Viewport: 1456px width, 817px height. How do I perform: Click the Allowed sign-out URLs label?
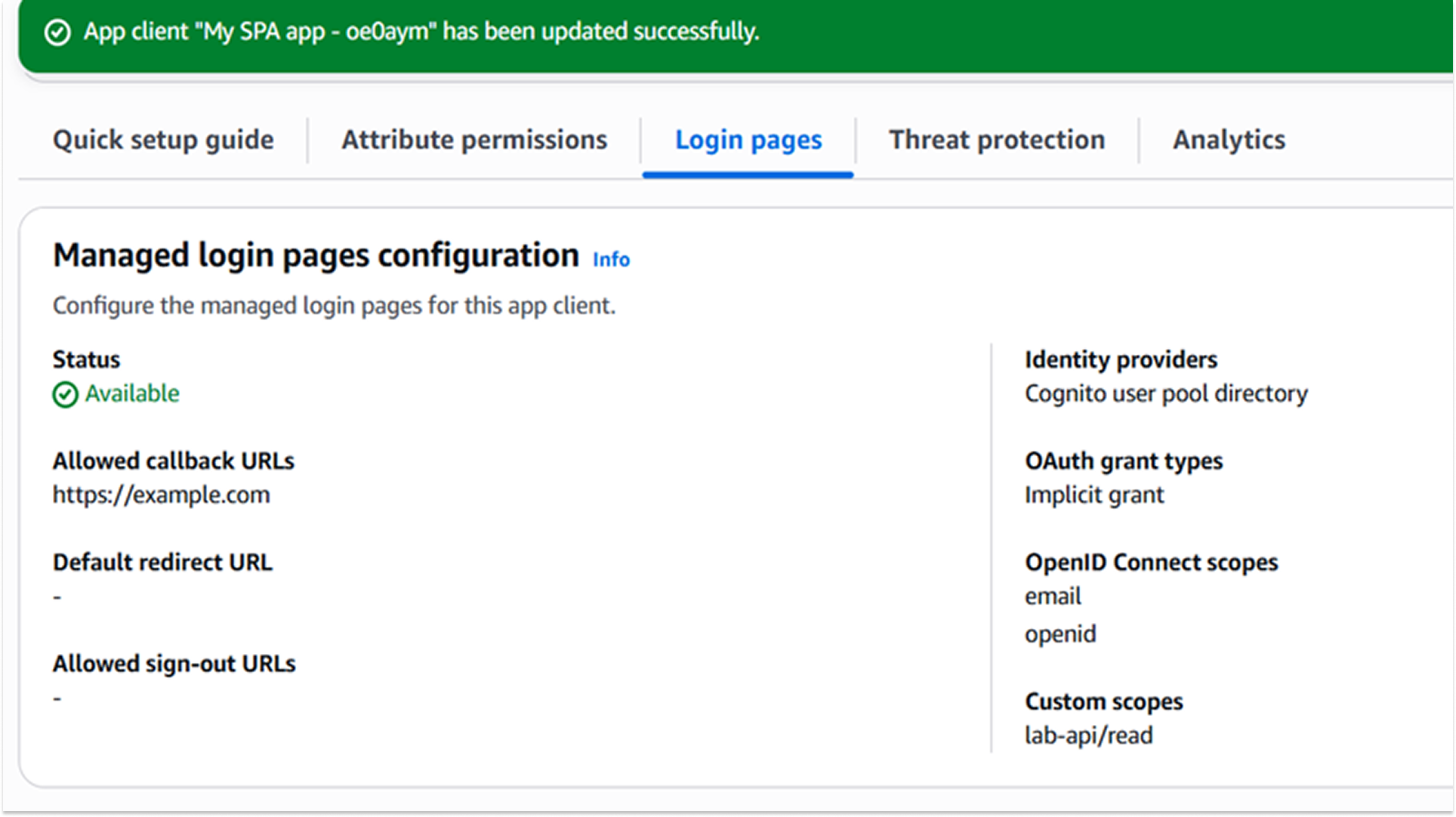click(x=174, y=664)
